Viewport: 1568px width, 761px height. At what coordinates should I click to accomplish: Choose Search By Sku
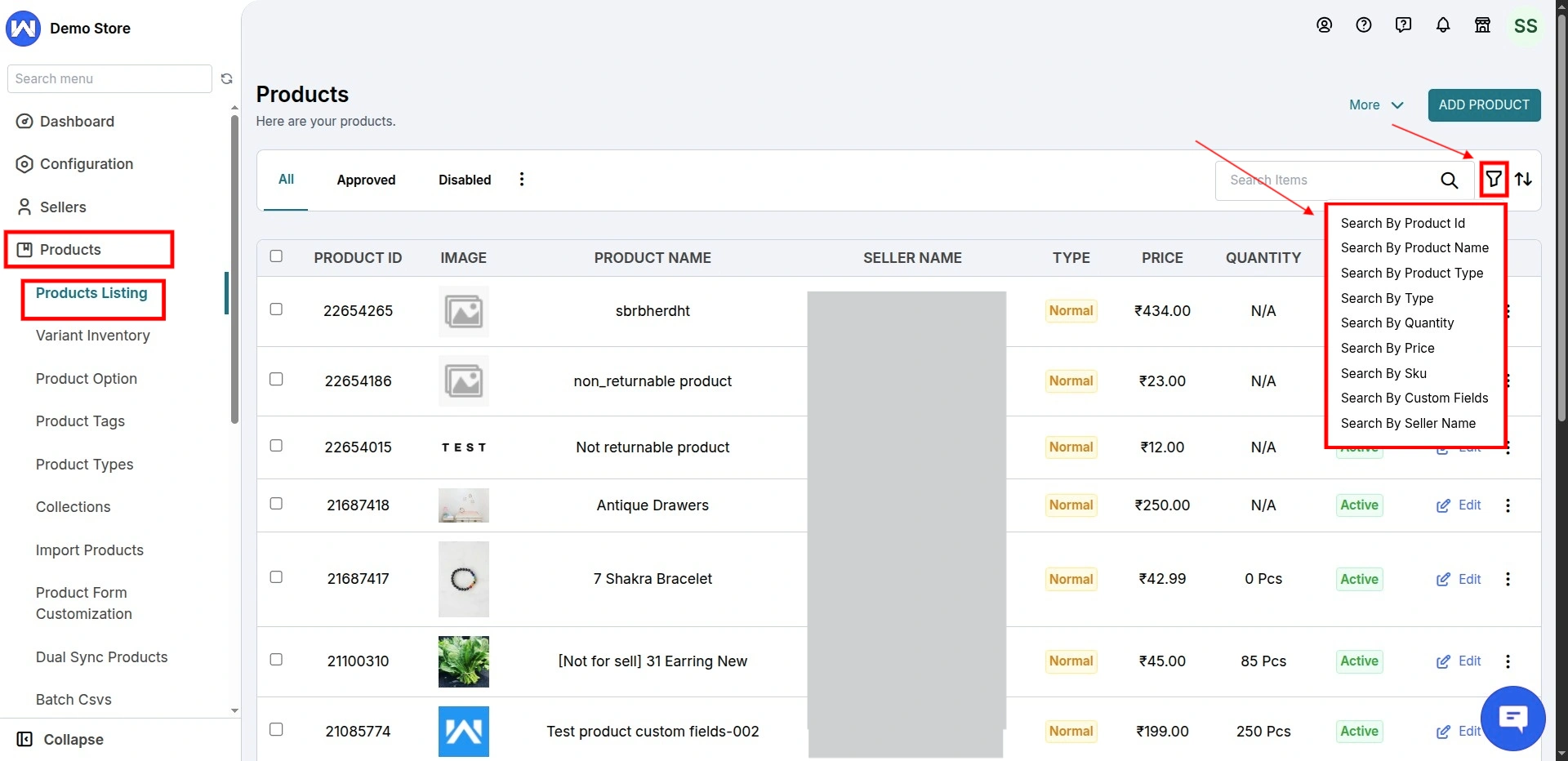1383,374
